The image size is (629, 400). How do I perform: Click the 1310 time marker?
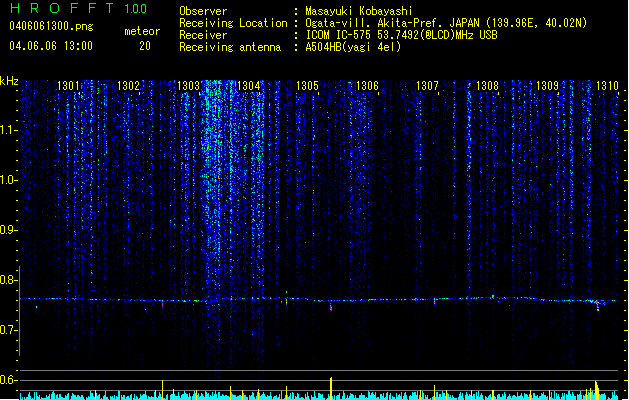point(607,86)
